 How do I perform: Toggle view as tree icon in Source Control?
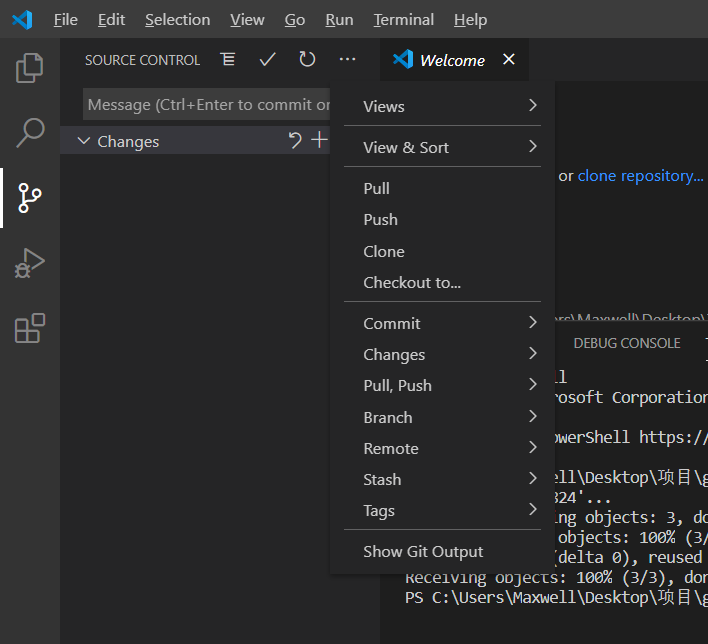pos(228,60)
